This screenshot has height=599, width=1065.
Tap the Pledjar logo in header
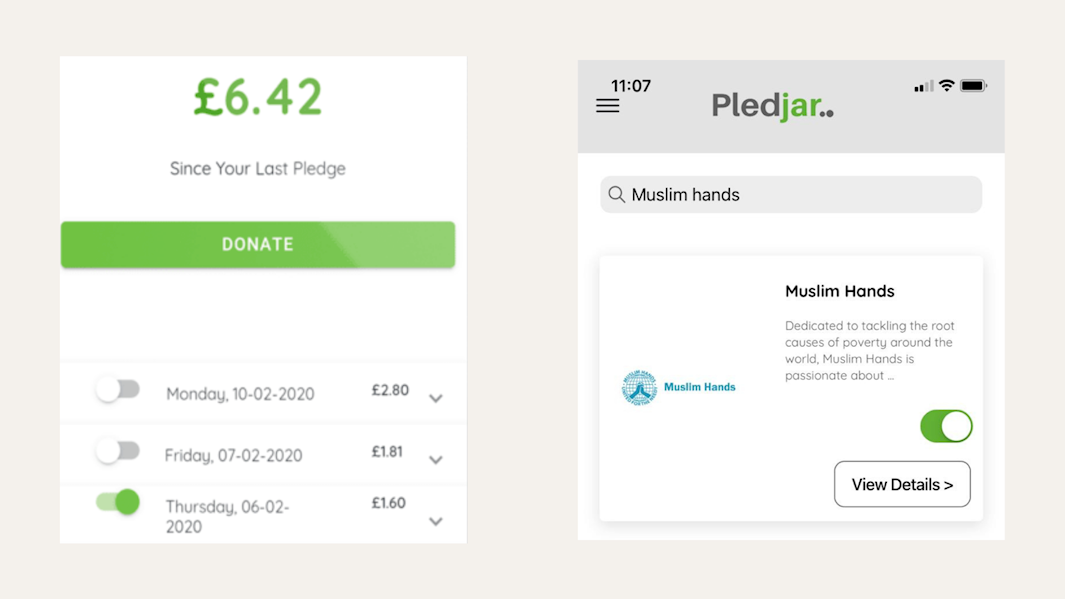click(772, 106)
